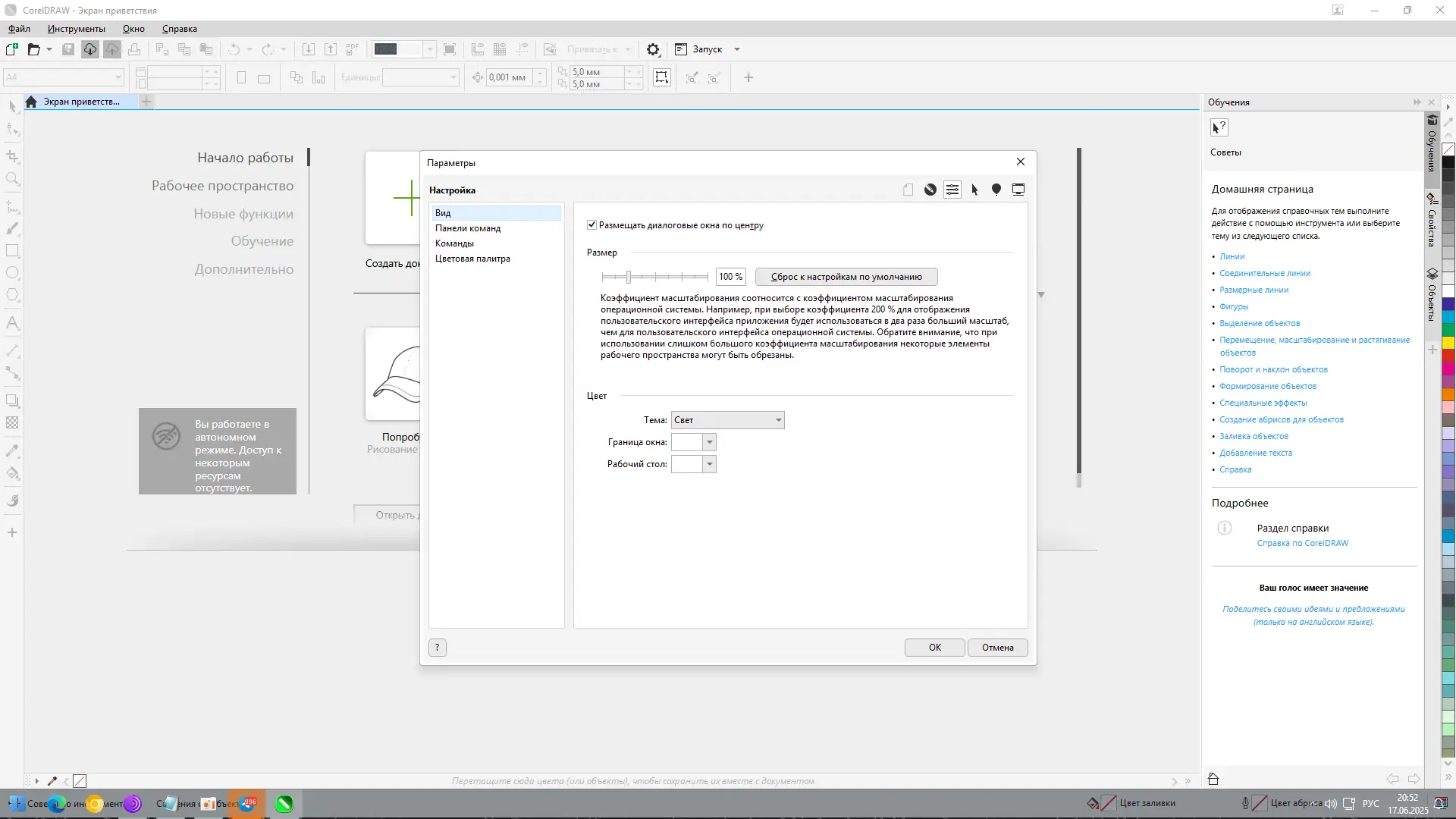This screenshot has height=819, width=1456.
Task: Select the Text tool in the toolbox
Action: 12,324
